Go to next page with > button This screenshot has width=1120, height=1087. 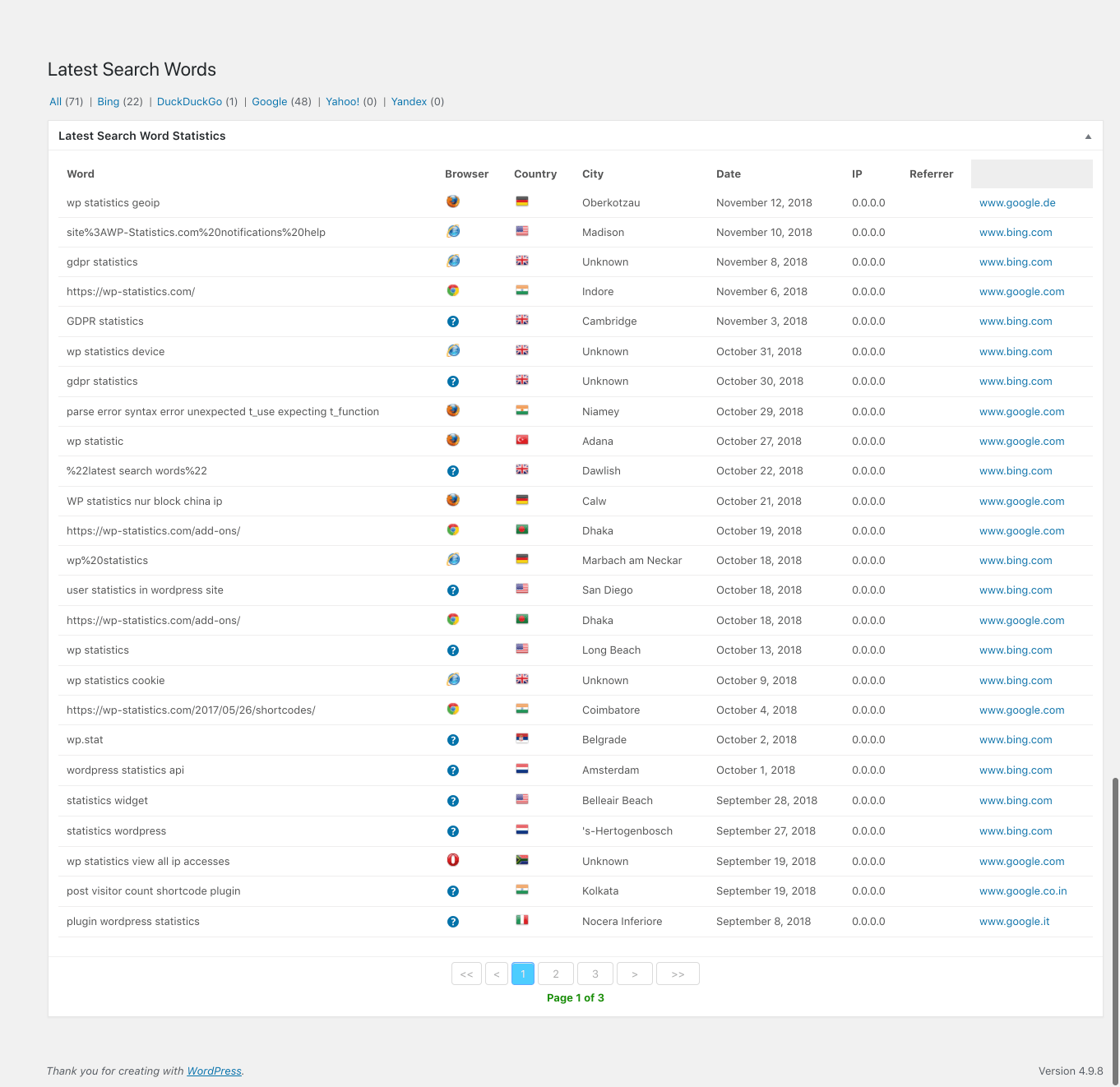tap(634, 974)
